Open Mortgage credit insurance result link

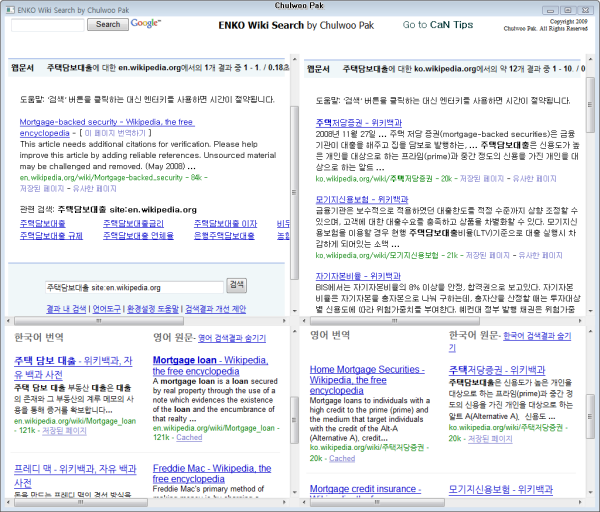tap(365, 489)
